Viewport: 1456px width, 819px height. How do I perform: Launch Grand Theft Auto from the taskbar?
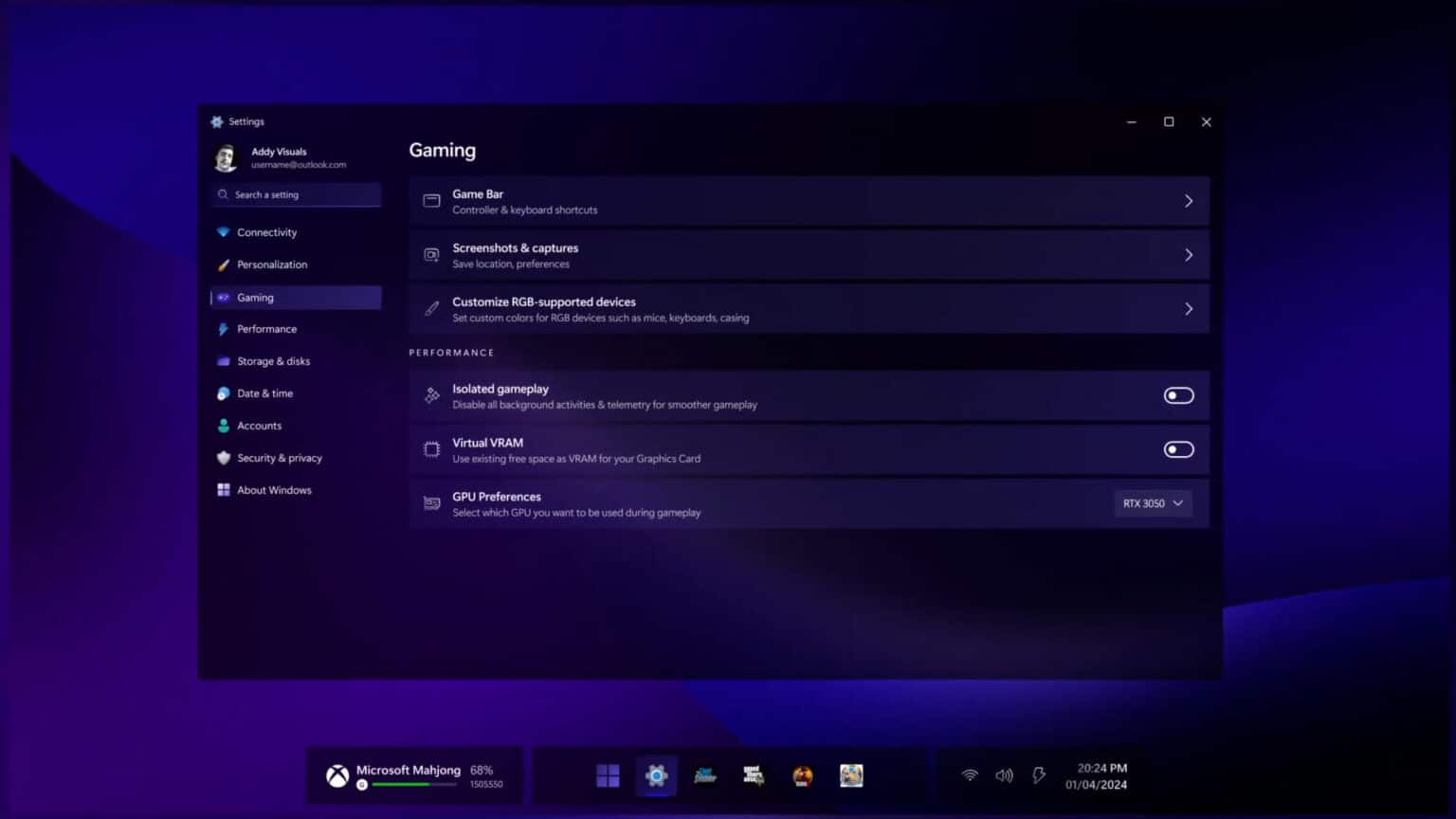tap(753, 775)
